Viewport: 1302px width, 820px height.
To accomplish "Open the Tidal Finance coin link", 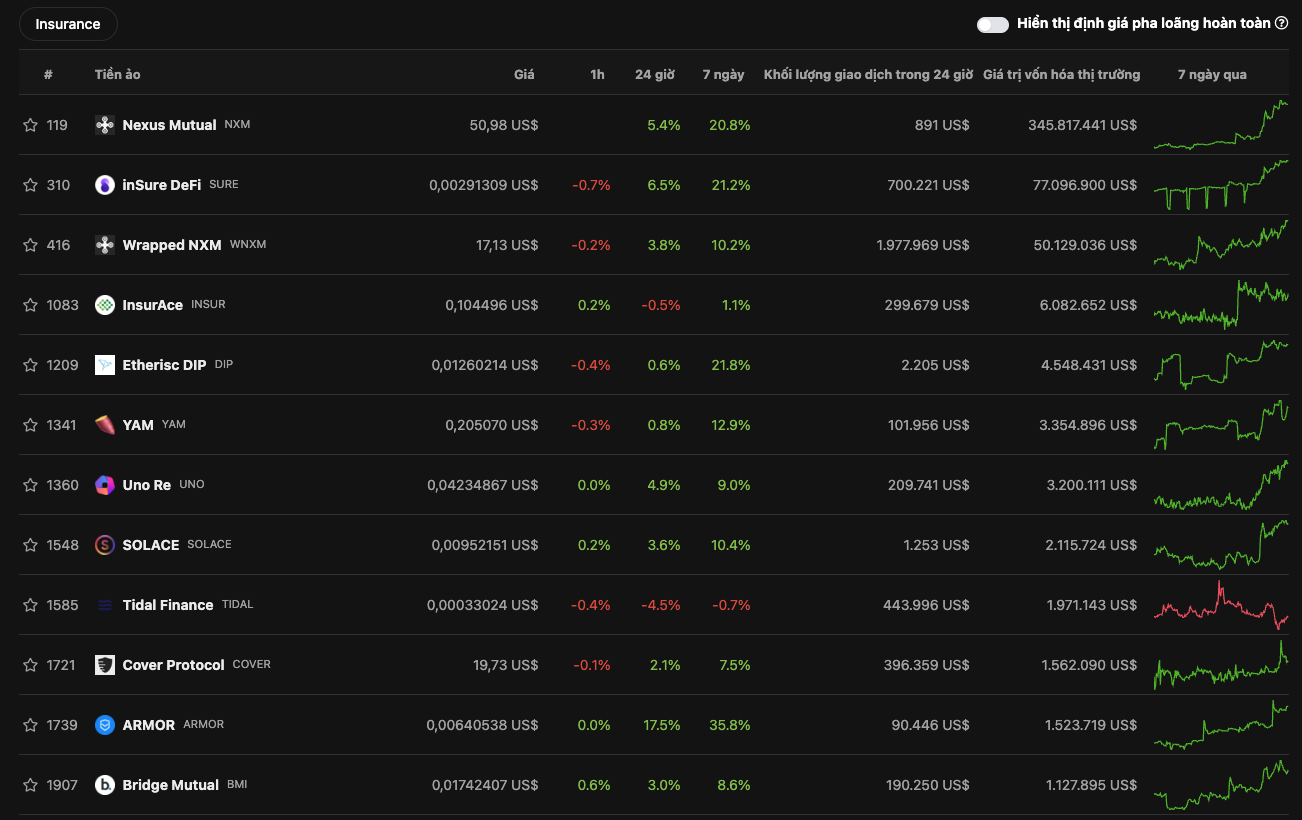I will point(168,605).
